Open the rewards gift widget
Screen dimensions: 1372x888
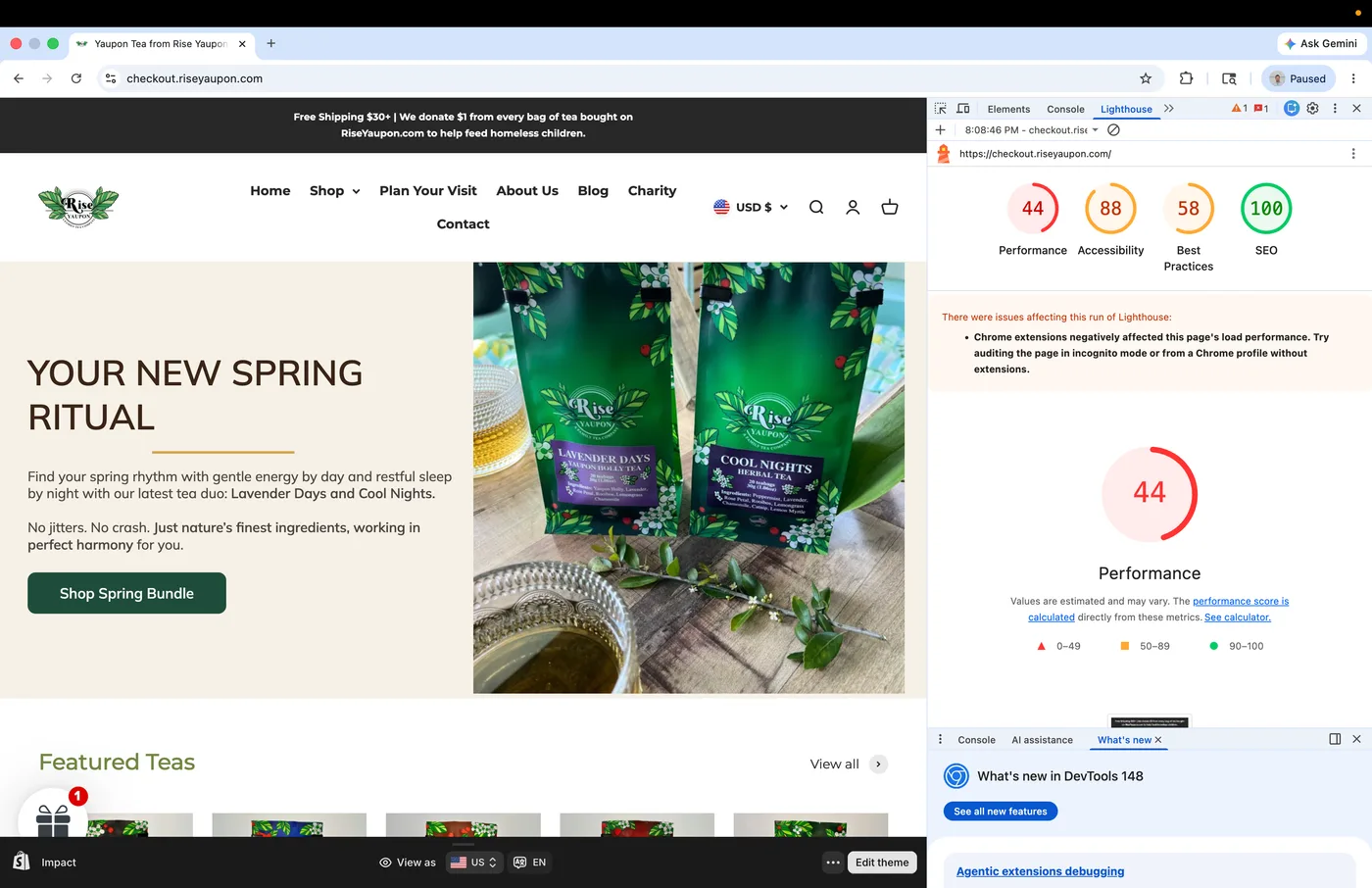[53, 819]
